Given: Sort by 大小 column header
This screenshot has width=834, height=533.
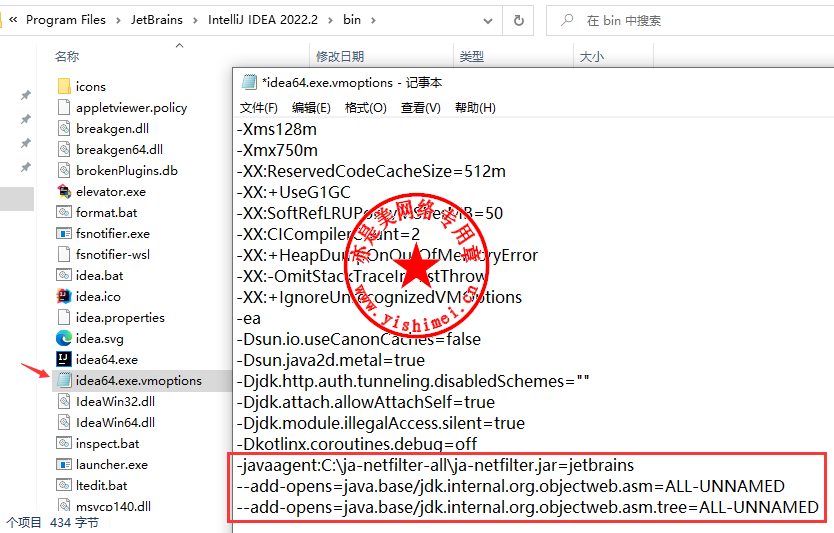Looking at the screenshot, I should click(591, 56).
